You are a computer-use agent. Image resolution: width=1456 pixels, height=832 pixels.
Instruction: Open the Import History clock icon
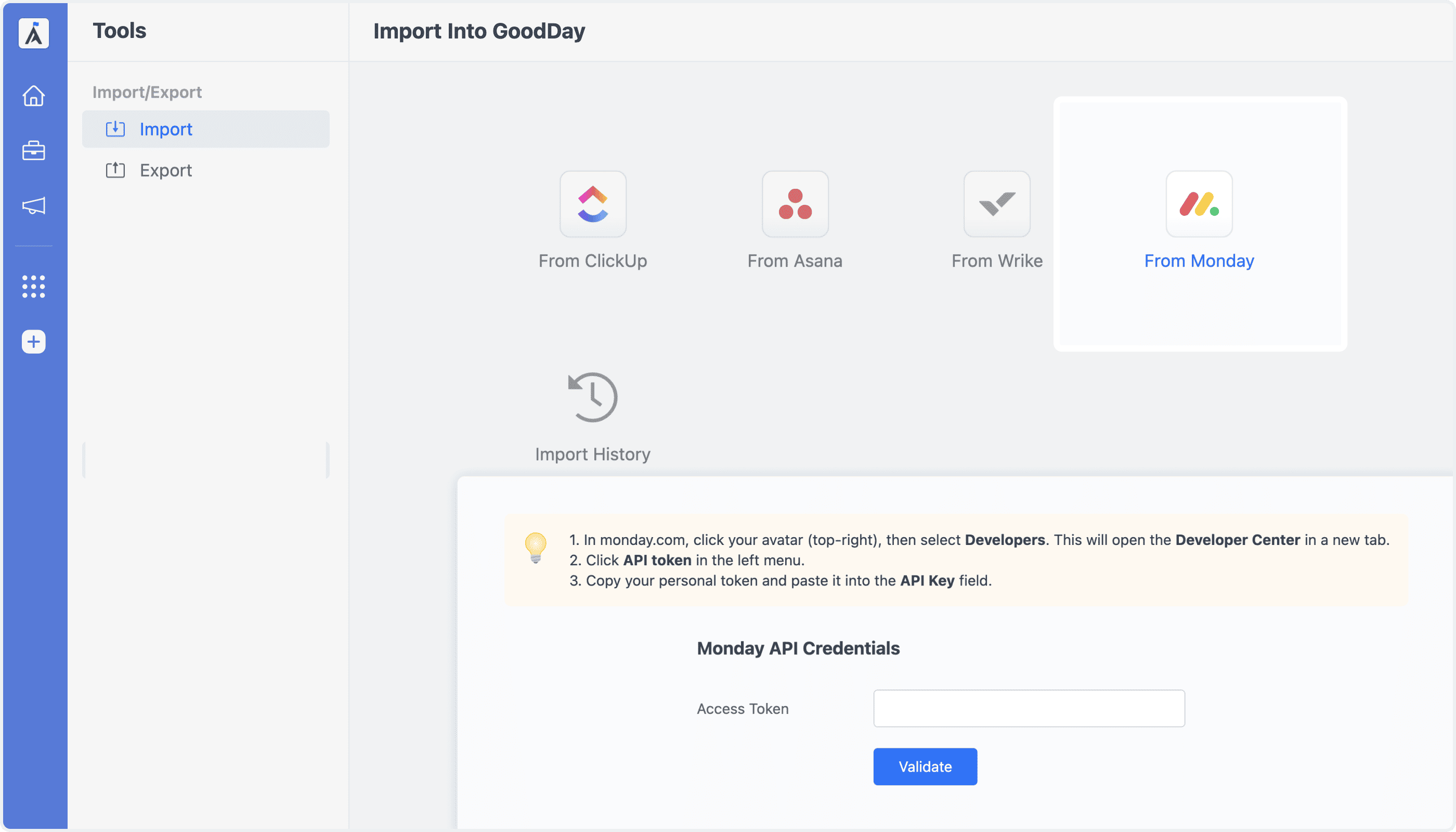(593, 397)
